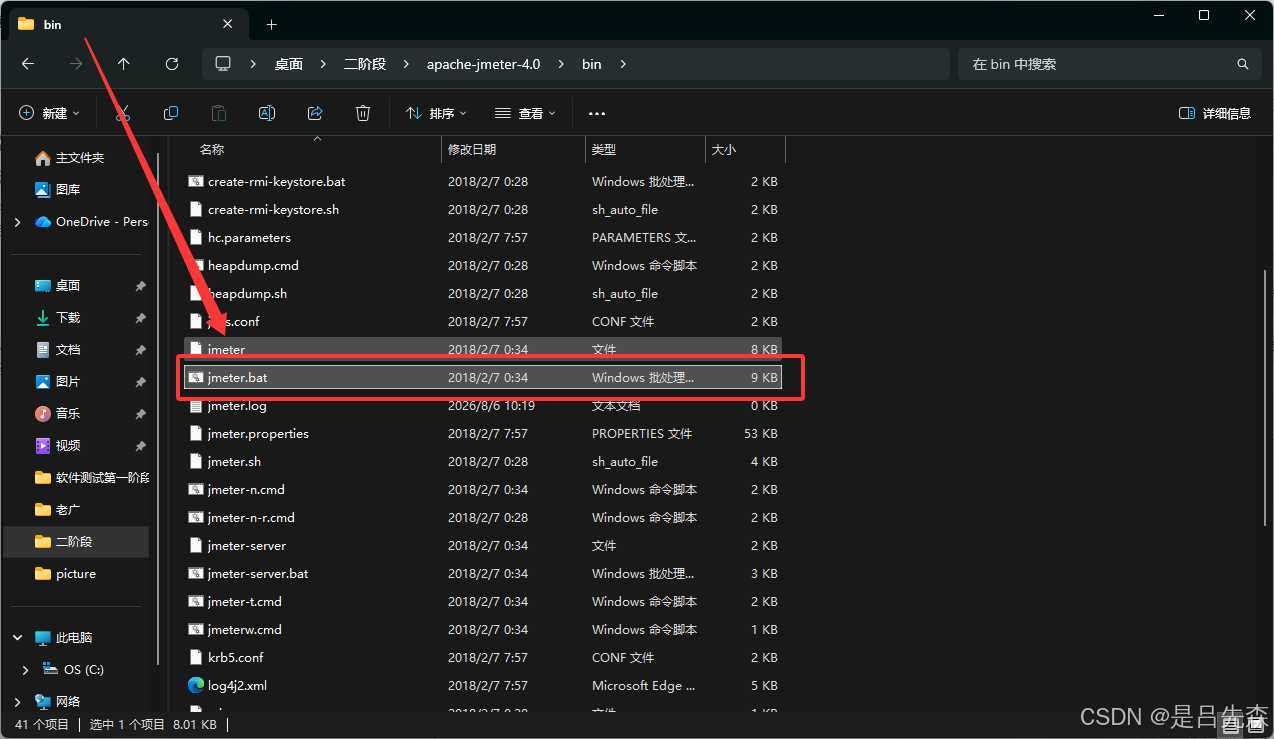The width and height of the screenshot is (1274, 739).
Task: Select jmeter.properties file
Action: [483, 434]
